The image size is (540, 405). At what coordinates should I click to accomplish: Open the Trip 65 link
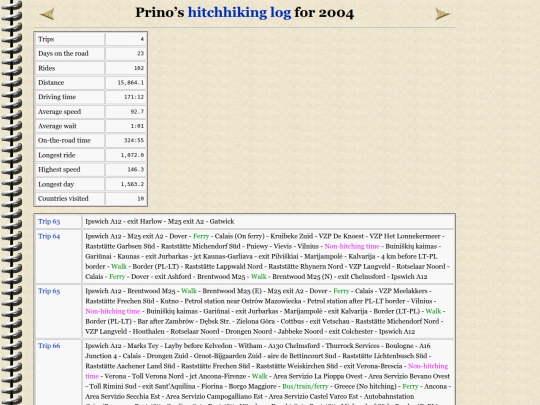[49, 291]
